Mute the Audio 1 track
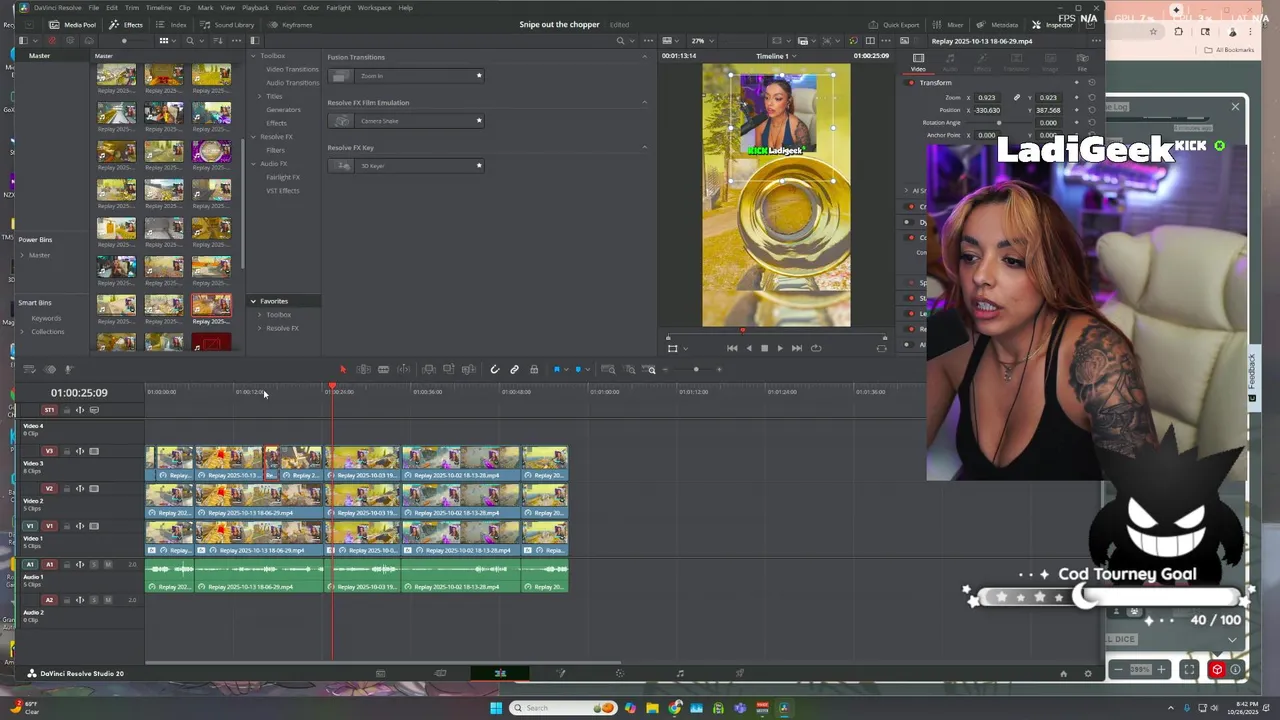Viewport: 1280px width, 720px height. [108, 564]
